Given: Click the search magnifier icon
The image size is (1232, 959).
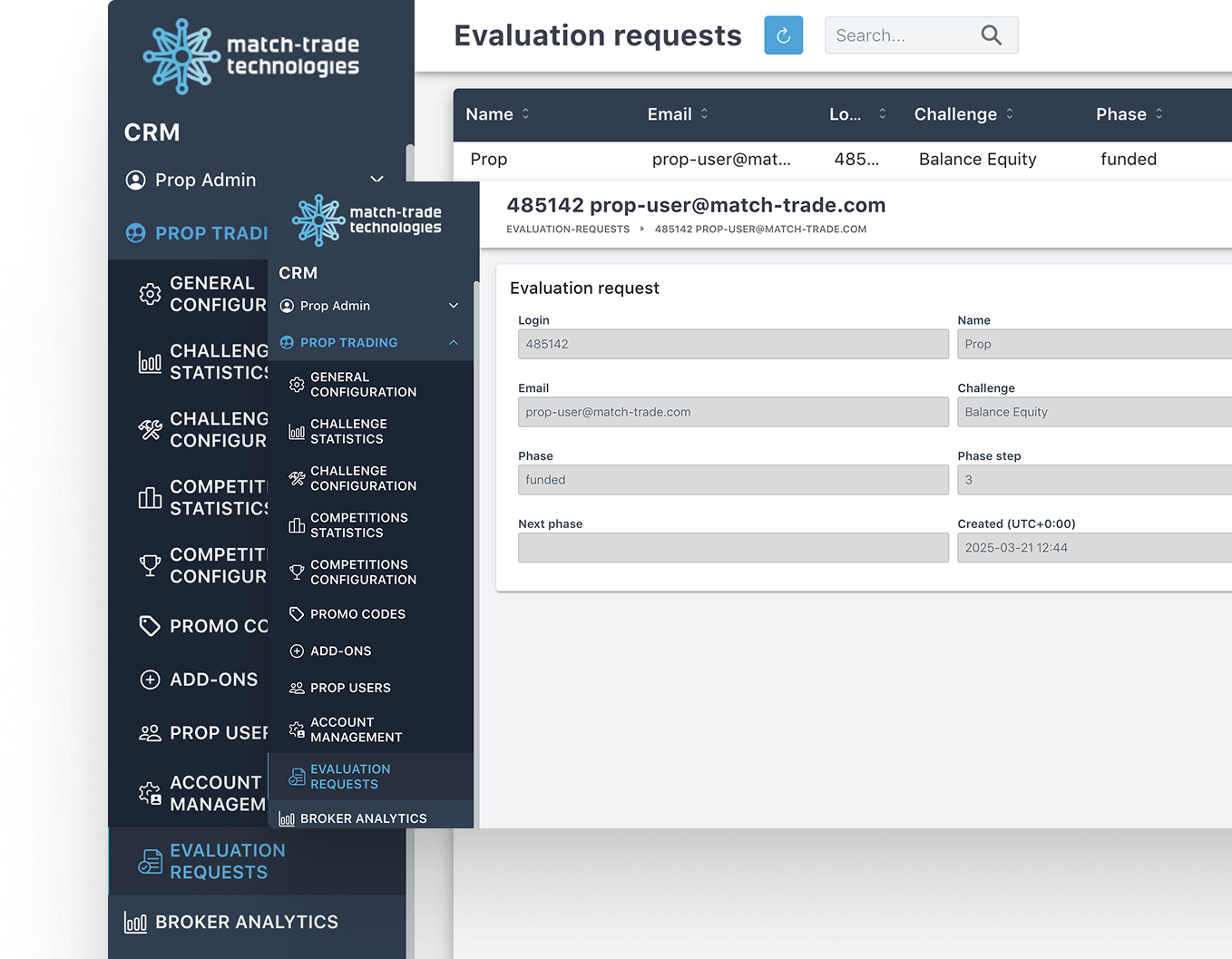Looking at the screenshot, I should point(991,35).
